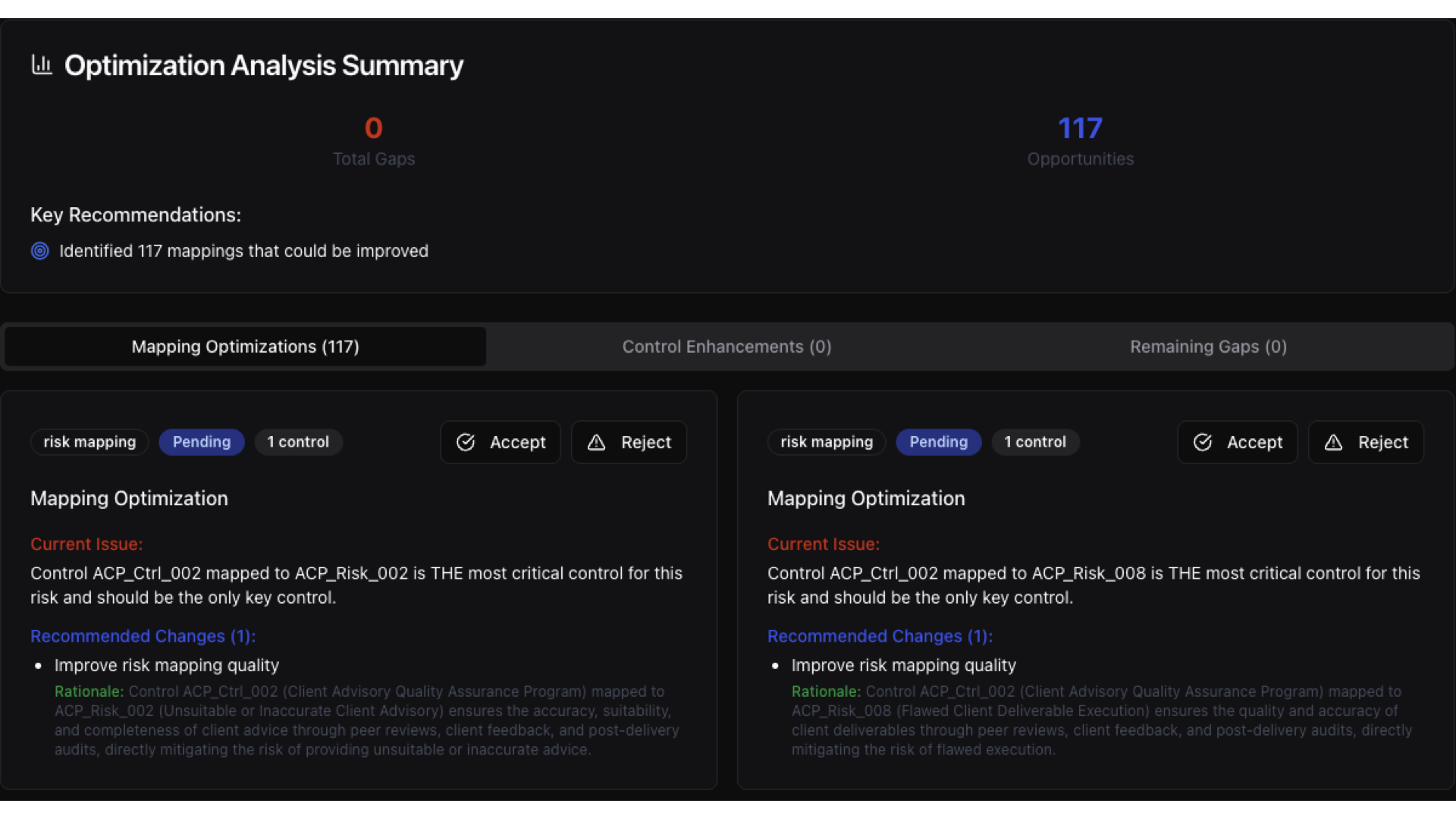The width and height of the screenshot is (1456, 819).
Task: Click the target icon next to the key recommendation
Action: tap(39, 251)
